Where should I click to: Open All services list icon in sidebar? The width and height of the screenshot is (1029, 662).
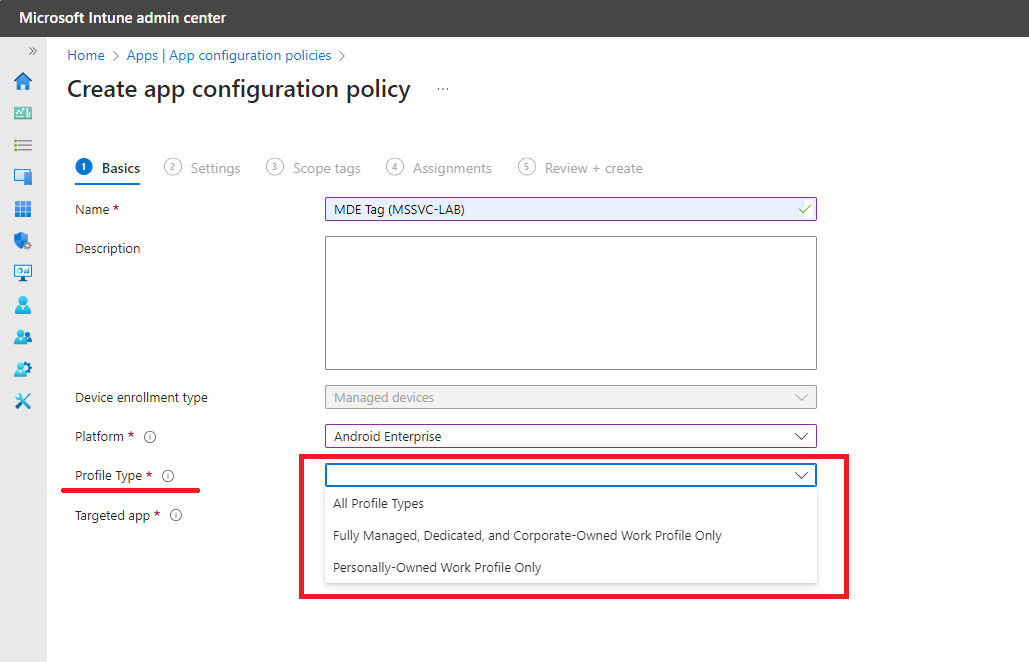[23, 145]
